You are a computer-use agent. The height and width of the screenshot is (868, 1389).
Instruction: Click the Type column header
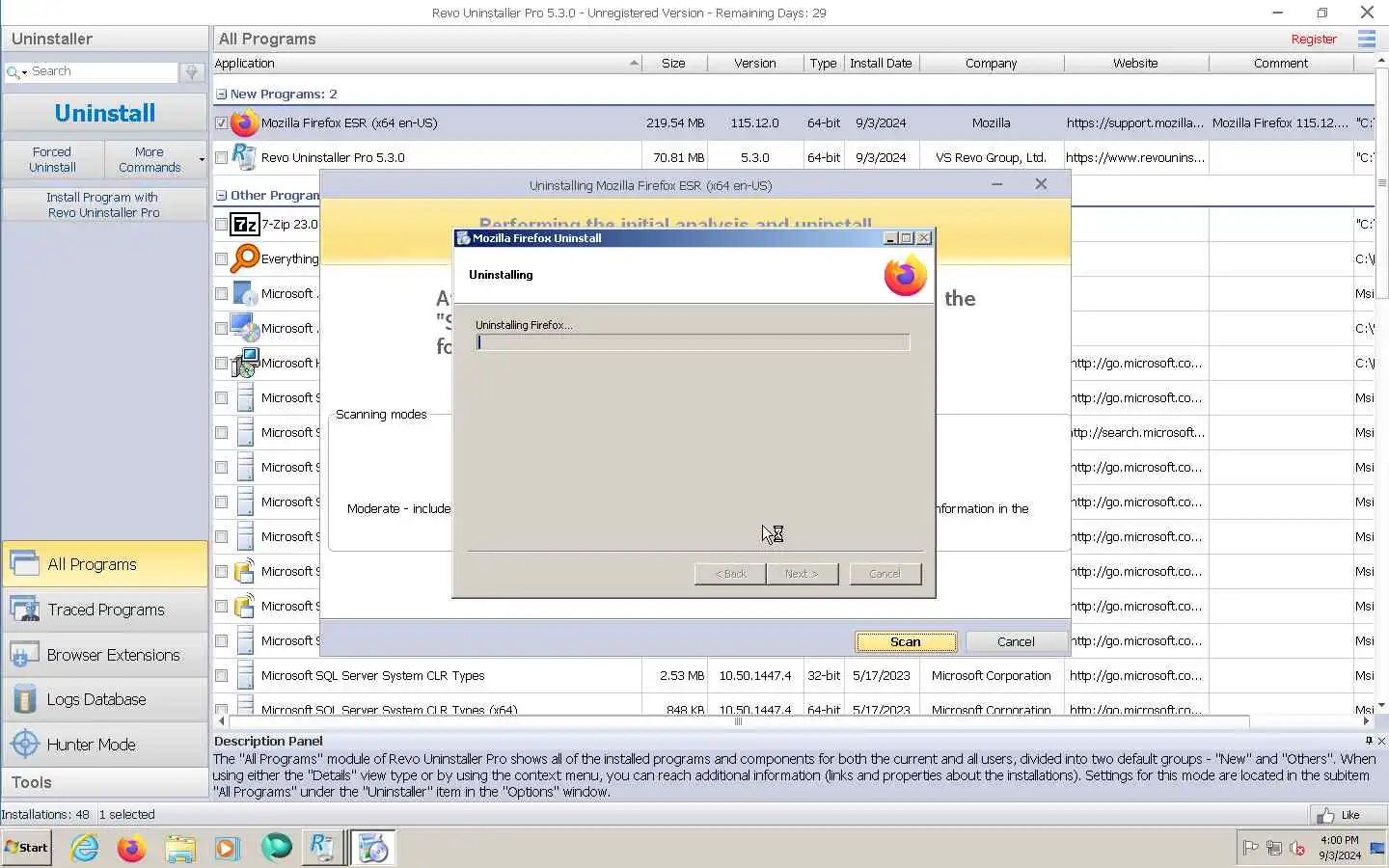[x=823, y=64]
